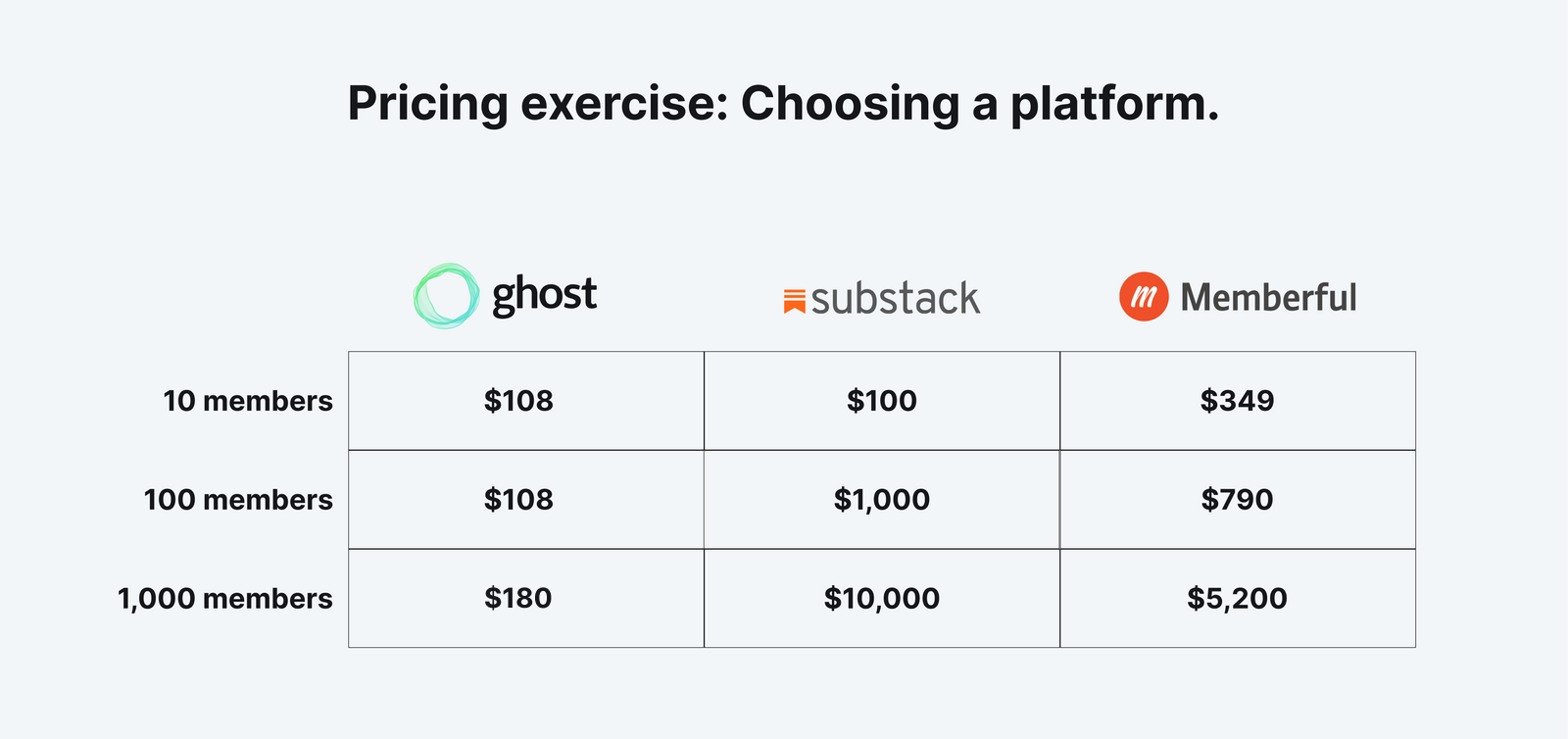Click the title 'Pricing exercise: Choosing a platform.'
The height and width of the screenshot is (739, 1568).
[x=784, y=103]
